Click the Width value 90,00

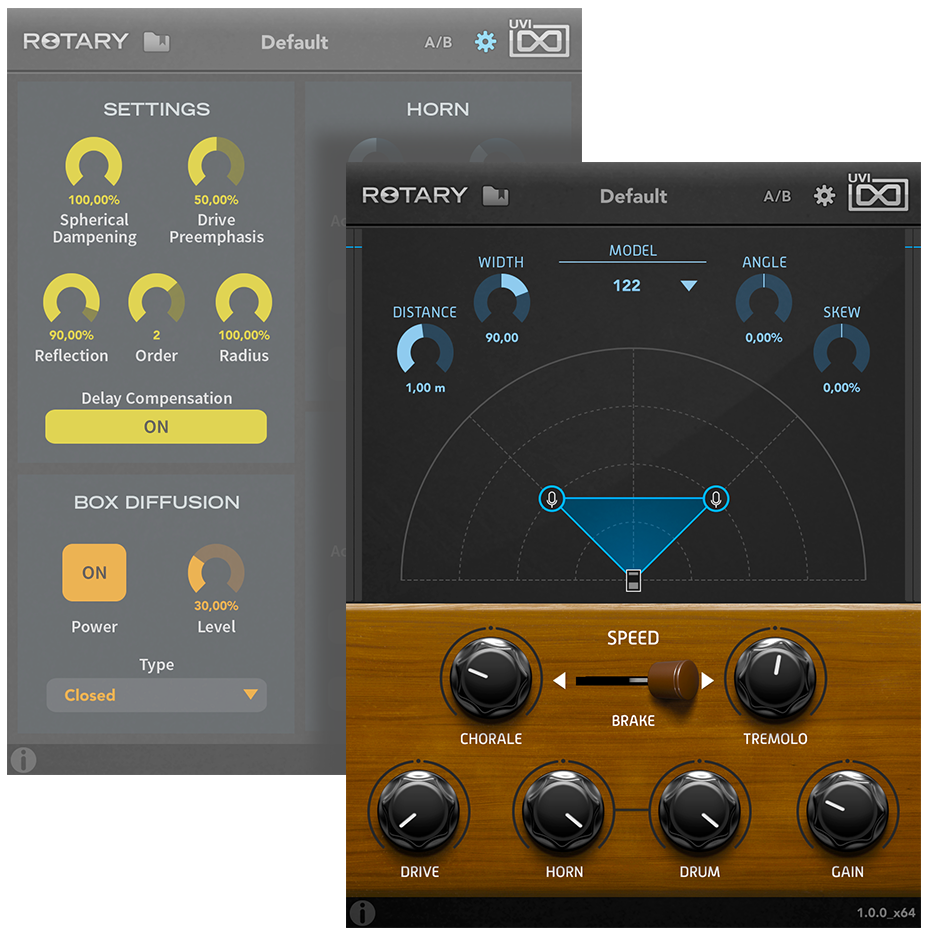pyautogui.click(x=502, y=338)
